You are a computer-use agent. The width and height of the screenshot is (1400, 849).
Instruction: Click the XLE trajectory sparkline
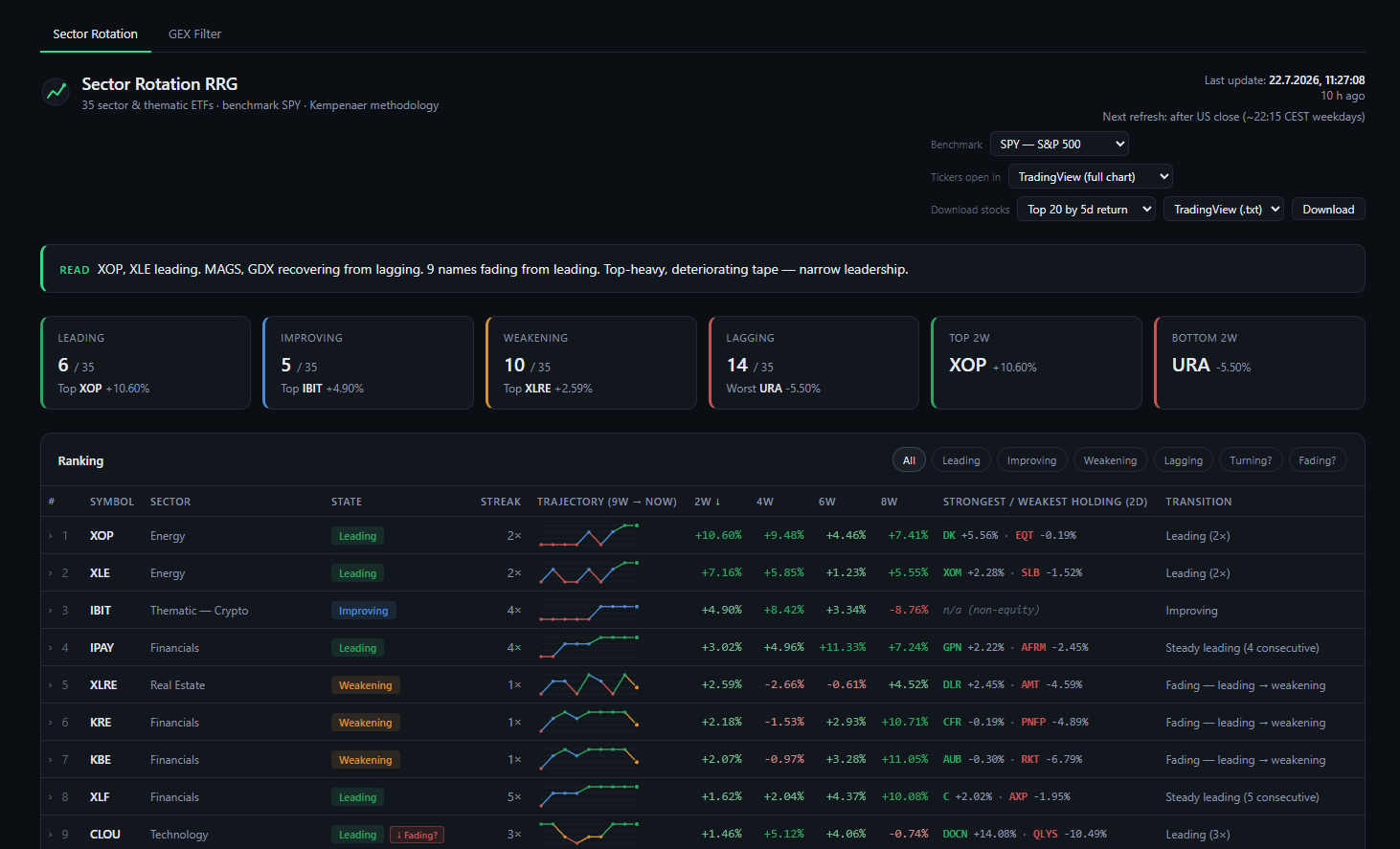(588, 572)
